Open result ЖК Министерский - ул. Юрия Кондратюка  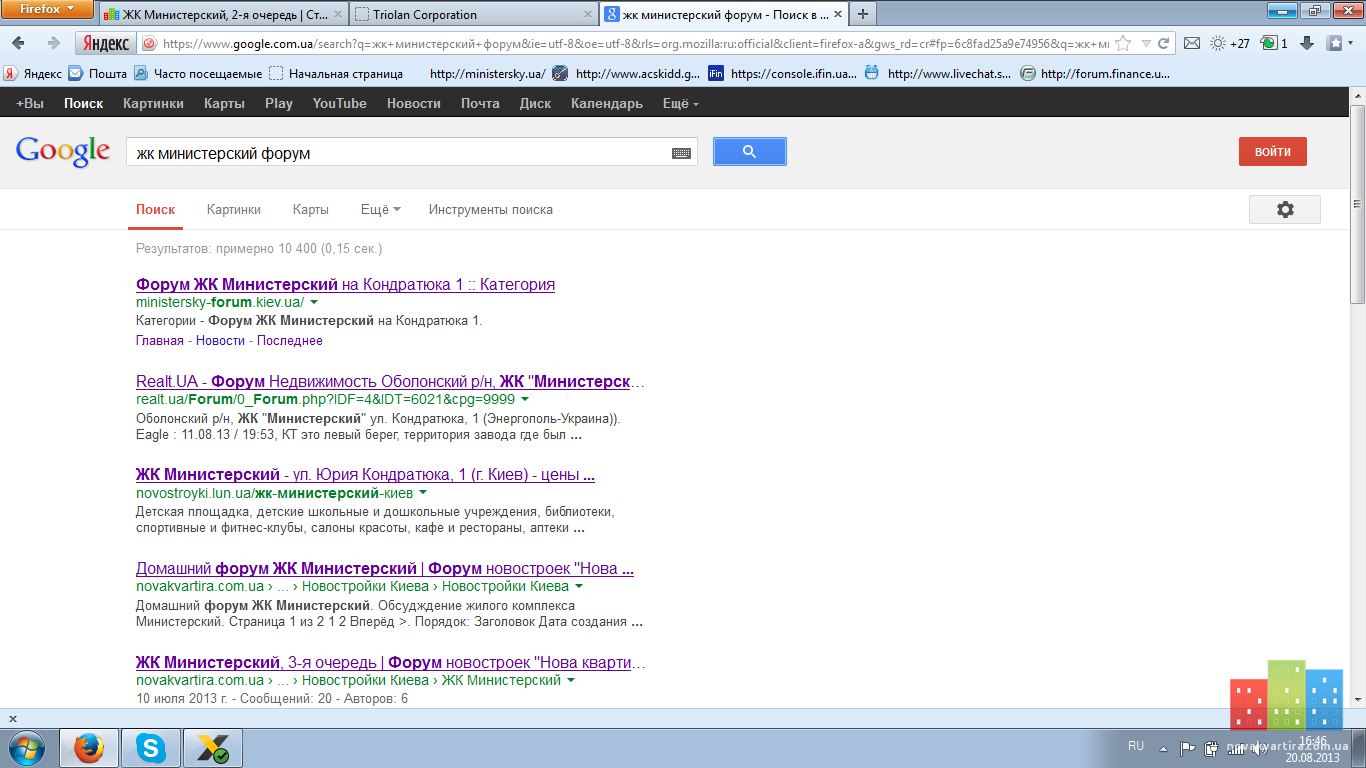point(366,474)
